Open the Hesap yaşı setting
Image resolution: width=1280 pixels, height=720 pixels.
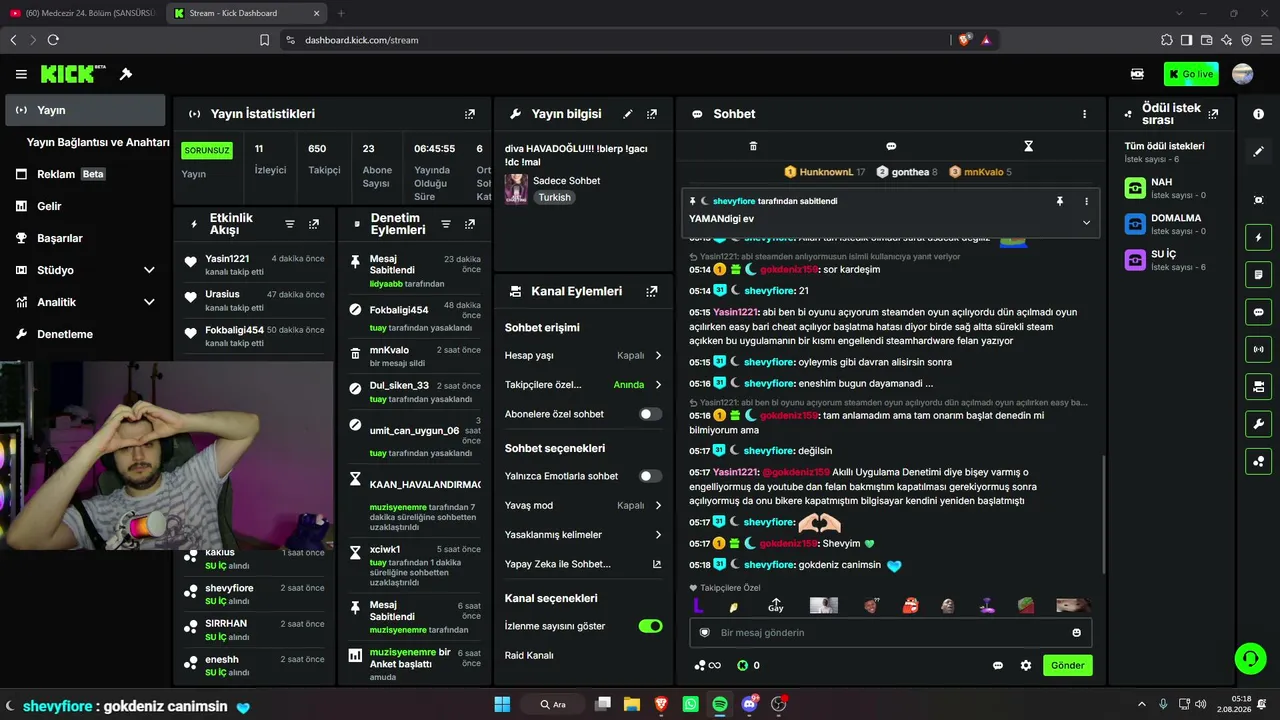[584, 355]
